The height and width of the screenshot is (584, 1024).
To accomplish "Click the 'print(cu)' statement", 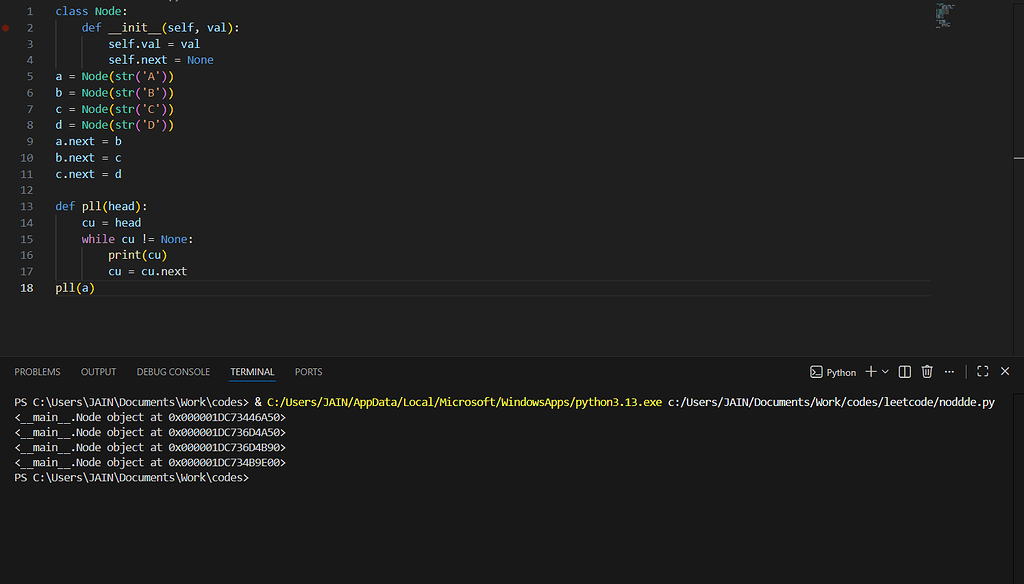I will 138,255.
